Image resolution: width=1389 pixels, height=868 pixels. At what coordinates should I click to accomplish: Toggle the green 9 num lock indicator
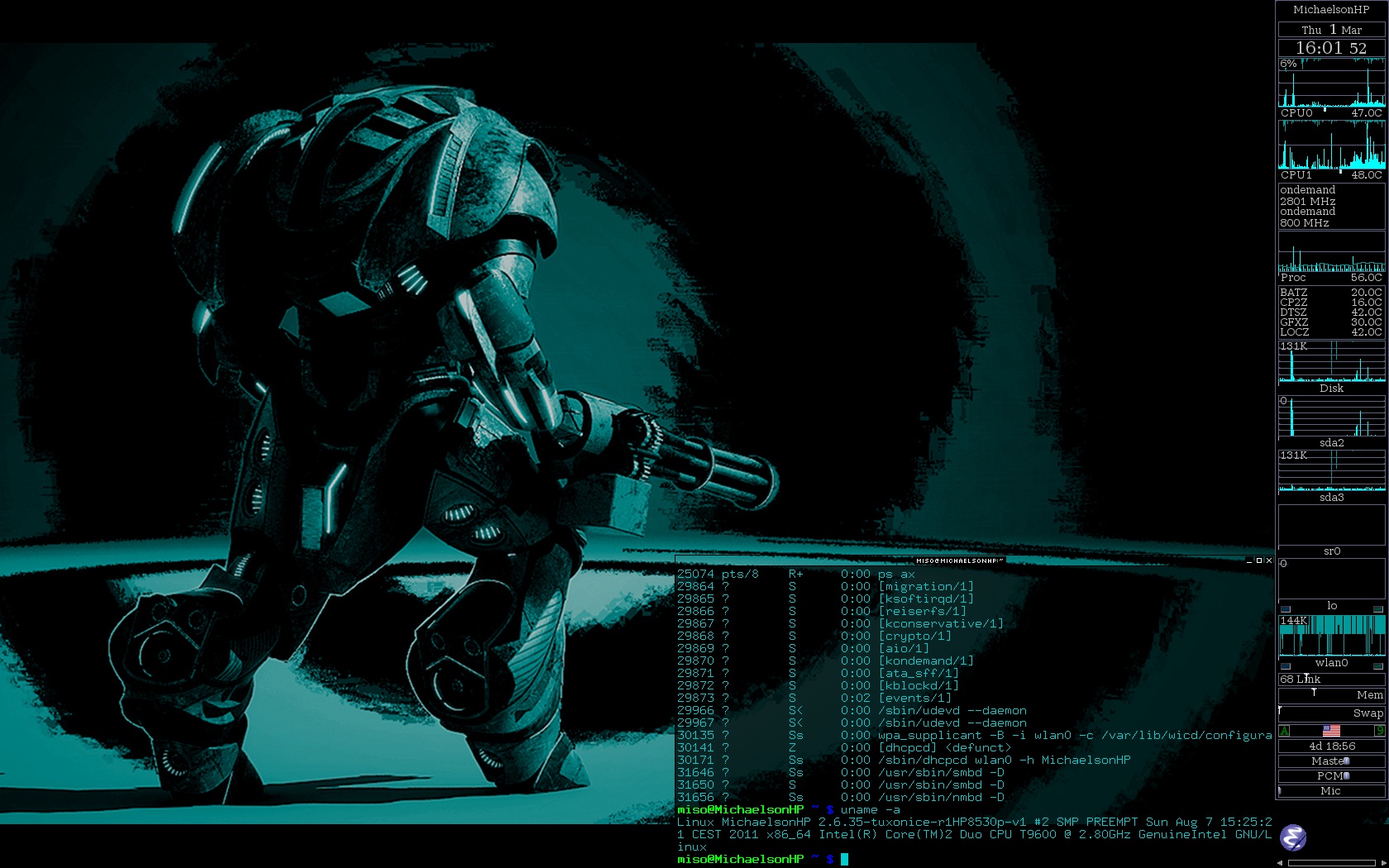click(x=1379, y=731)
